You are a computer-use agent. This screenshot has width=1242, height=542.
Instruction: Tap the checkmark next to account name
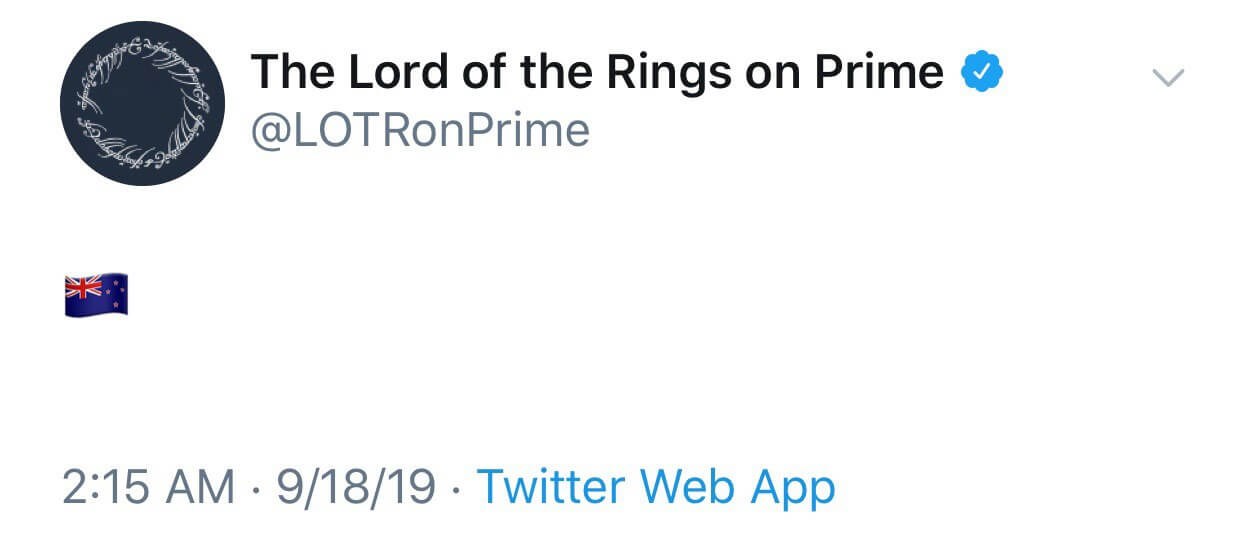(982, 72)
